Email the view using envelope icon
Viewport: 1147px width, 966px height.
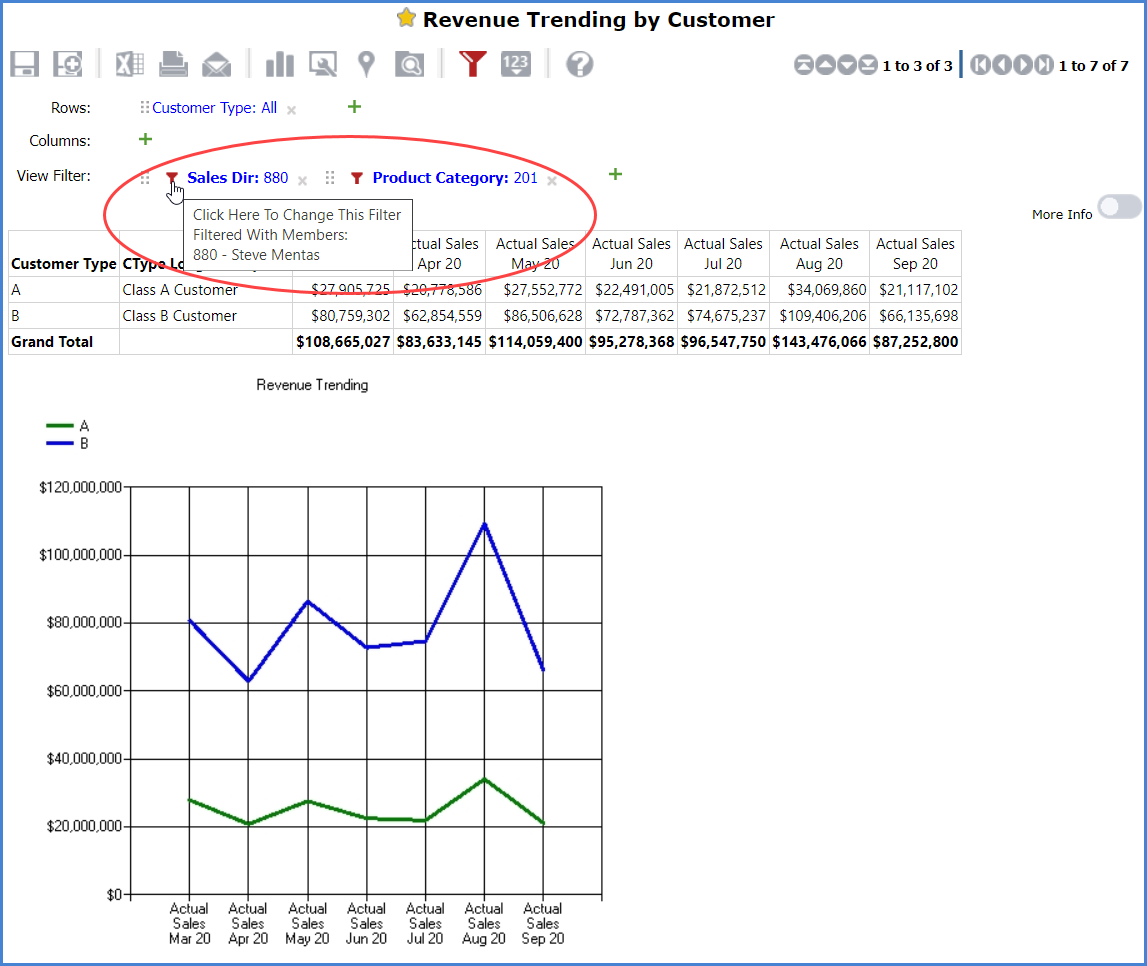coord(217,64)
